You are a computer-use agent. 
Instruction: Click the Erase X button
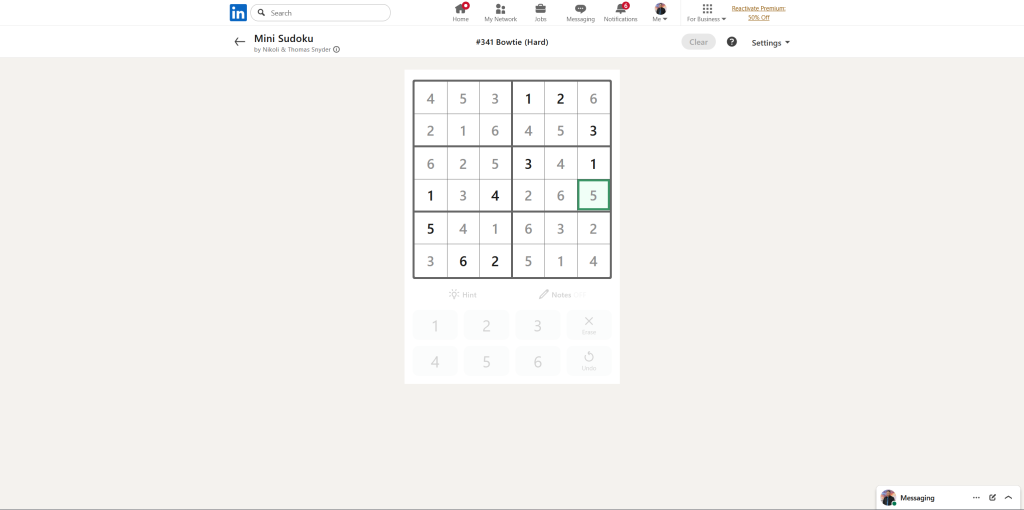coord(589,325)
